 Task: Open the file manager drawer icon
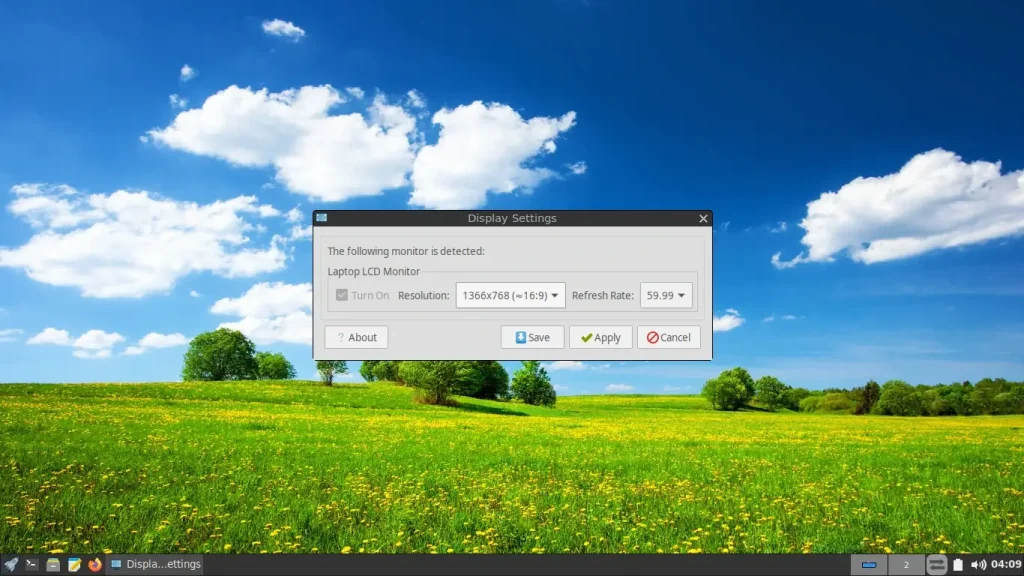pyautogui.click(x=53, y=564)
